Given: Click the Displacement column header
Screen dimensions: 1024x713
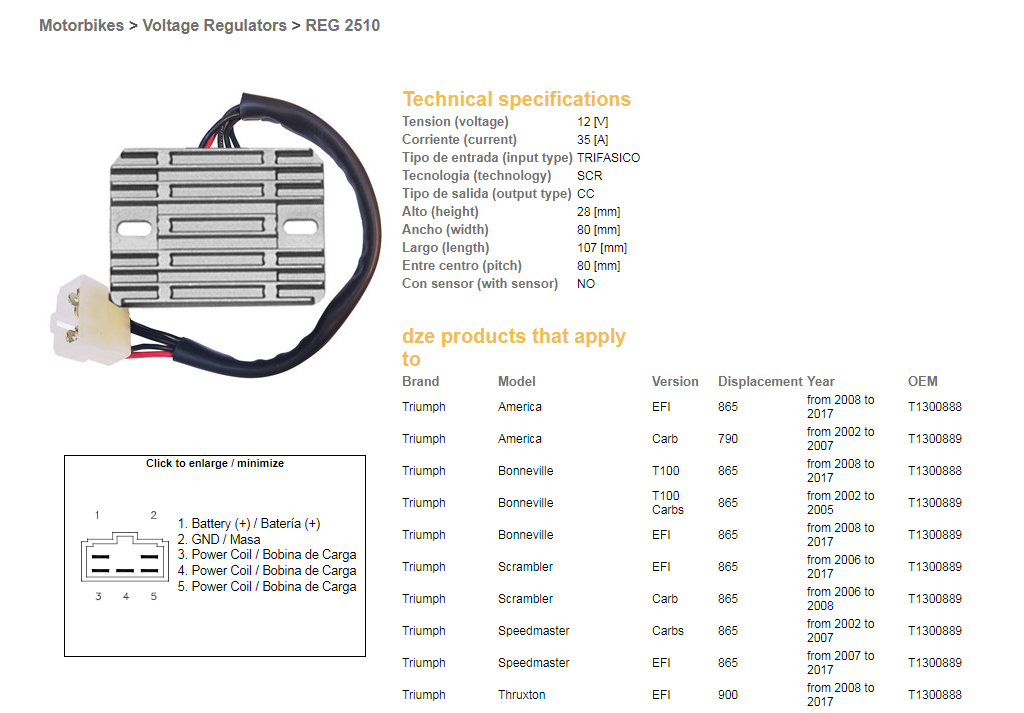Looking at the screenshot, I should pos(760,382).
